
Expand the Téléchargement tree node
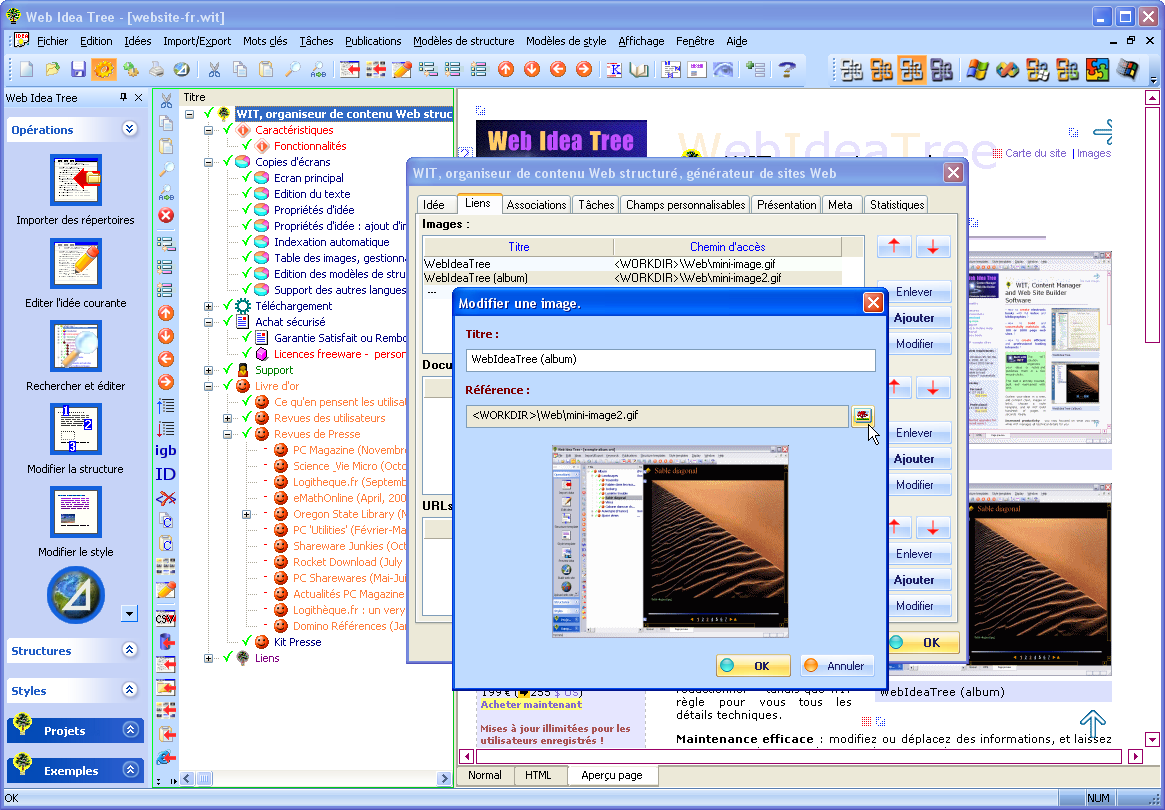click(x=209, y=306)
